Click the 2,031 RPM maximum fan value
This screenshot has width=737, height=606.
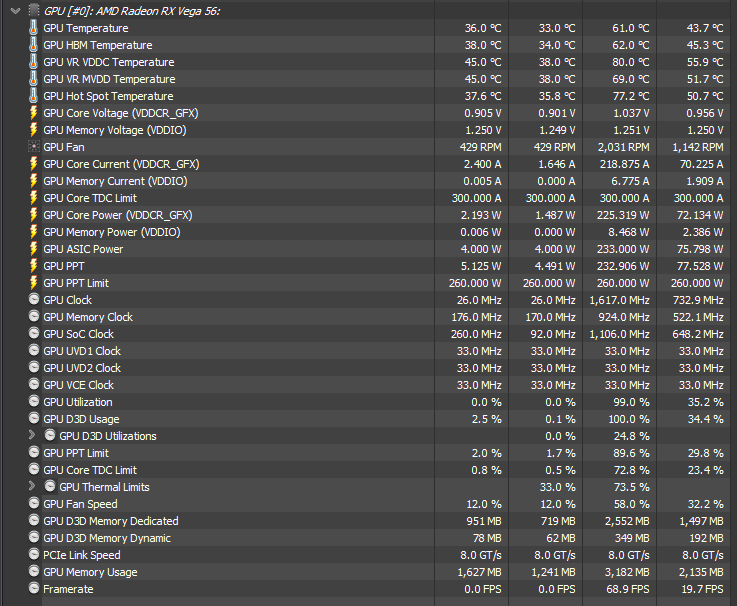point(623,147)
